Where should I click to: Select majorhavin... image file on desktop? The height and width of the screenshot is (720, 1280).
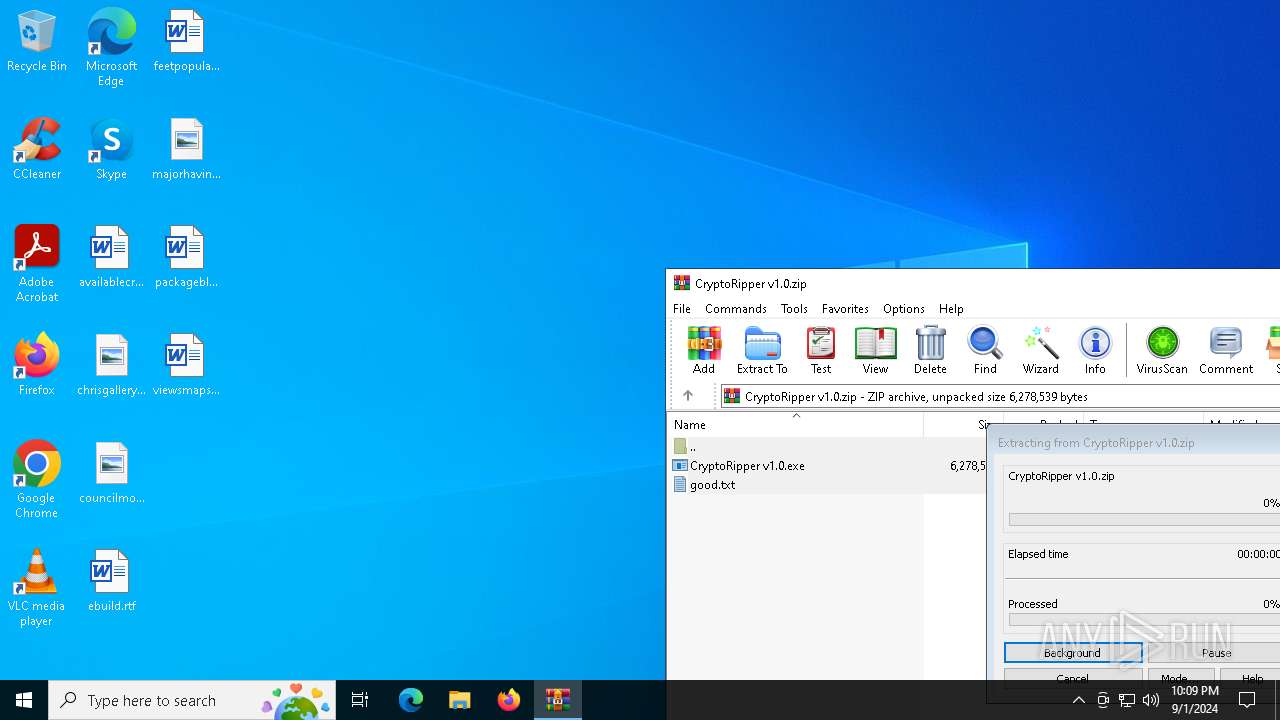tap(186, 150)
